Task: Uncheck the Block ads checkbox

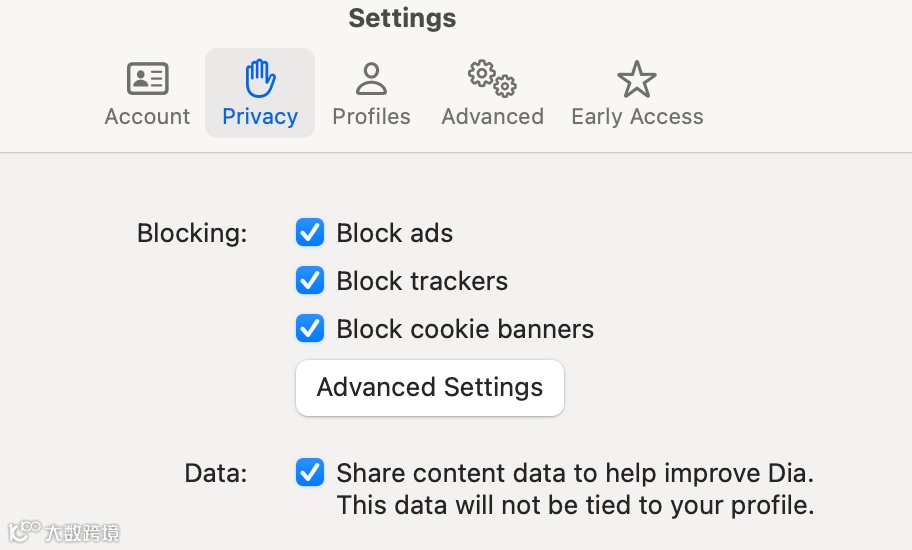Action: pos(310,233)
